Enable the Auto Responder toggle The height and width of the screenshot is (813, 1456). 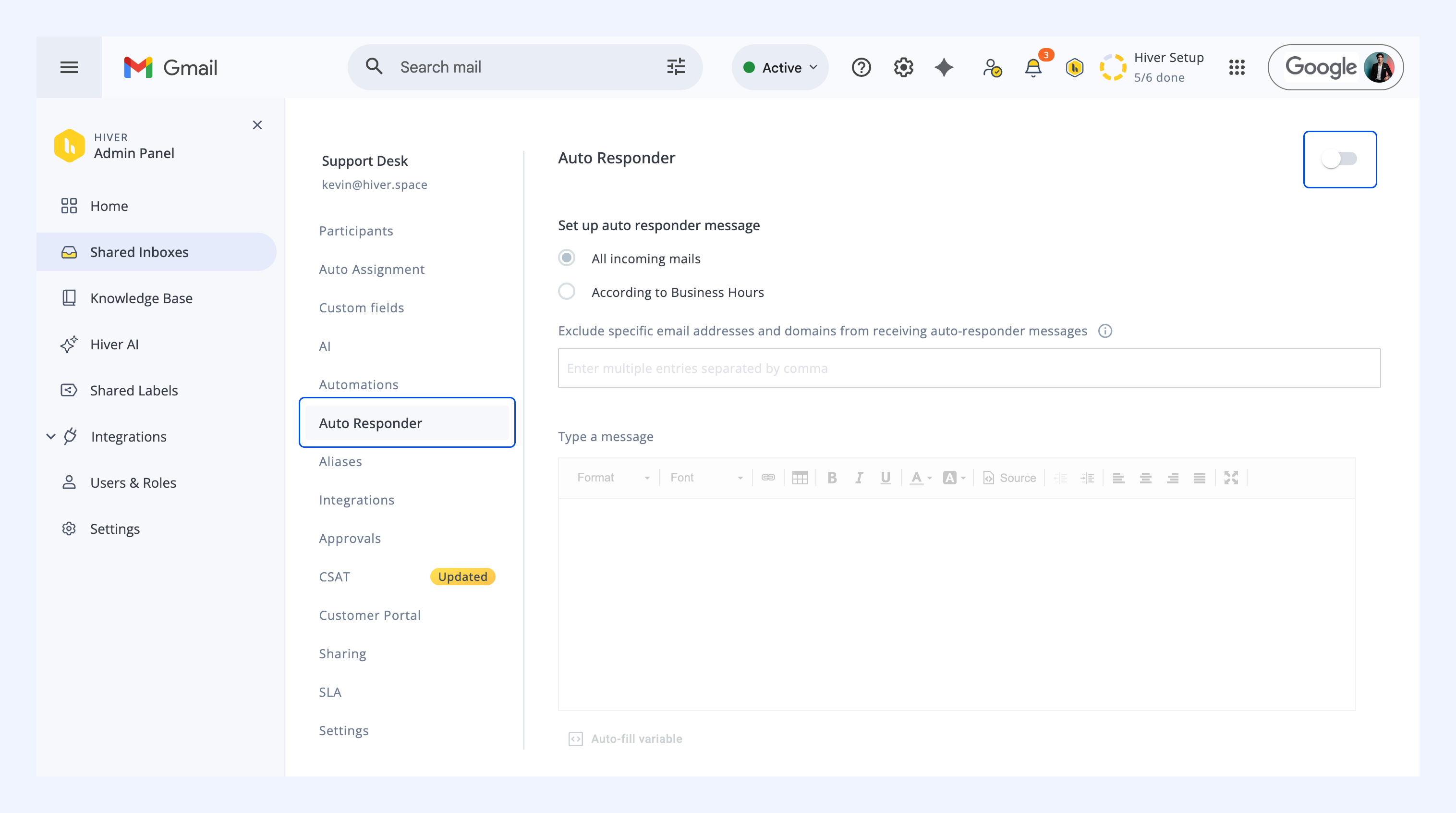(x=1340, y=159)
